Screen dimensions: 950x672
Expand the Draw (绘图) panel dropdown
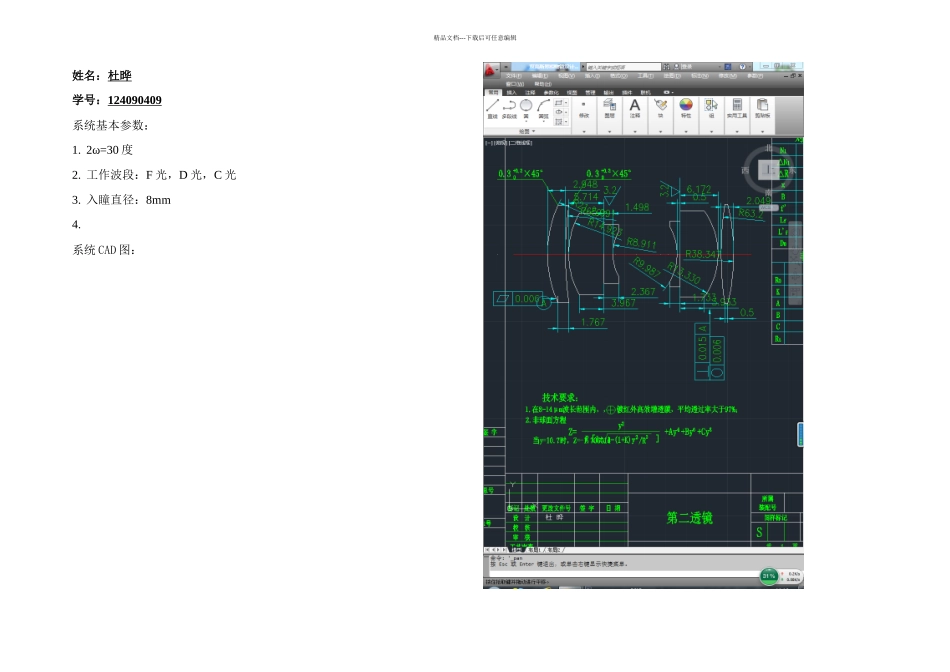click(526, 131)
